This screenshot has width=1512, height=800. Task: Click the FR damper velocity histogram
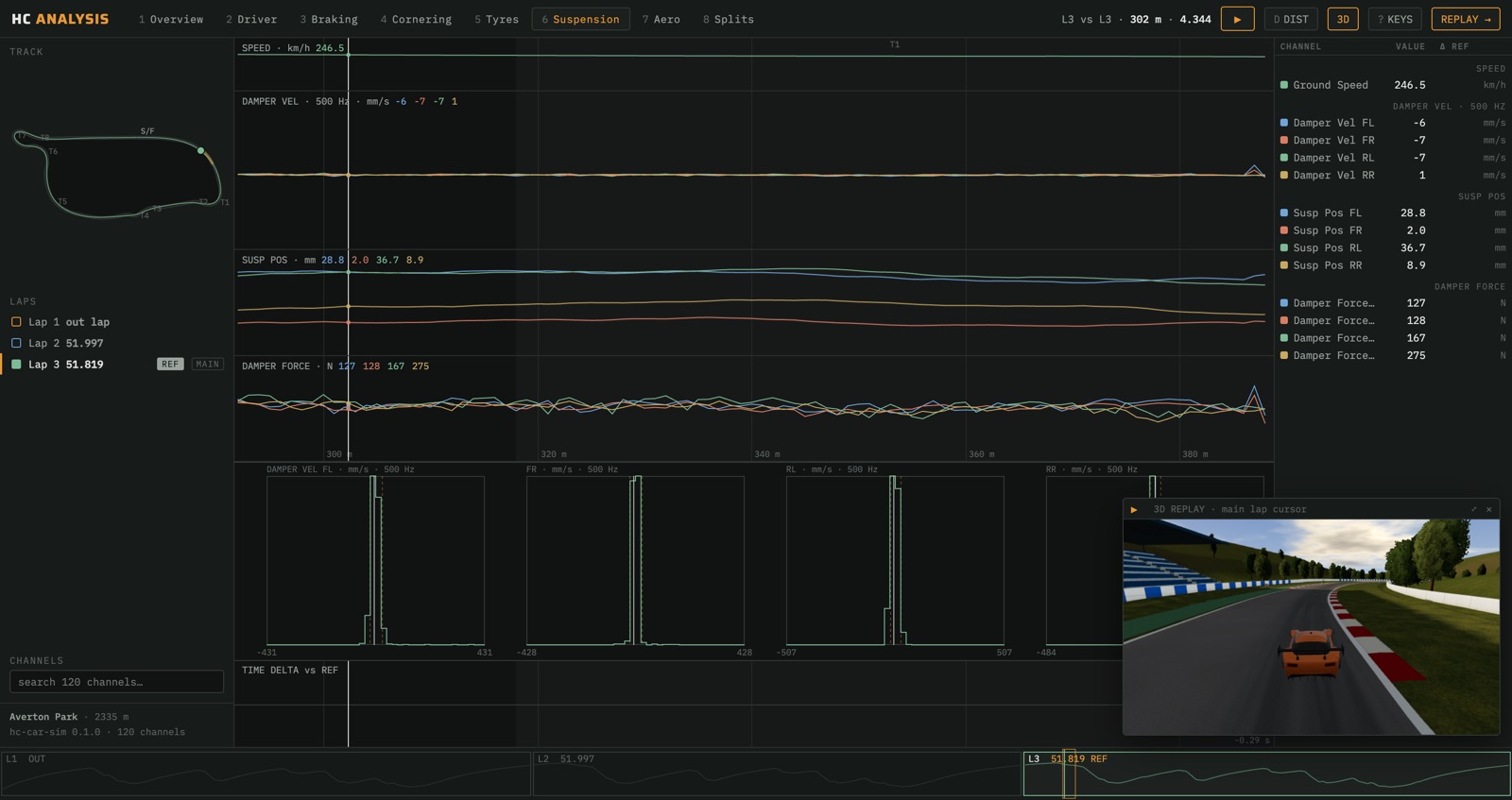click(x=635, y=561)
